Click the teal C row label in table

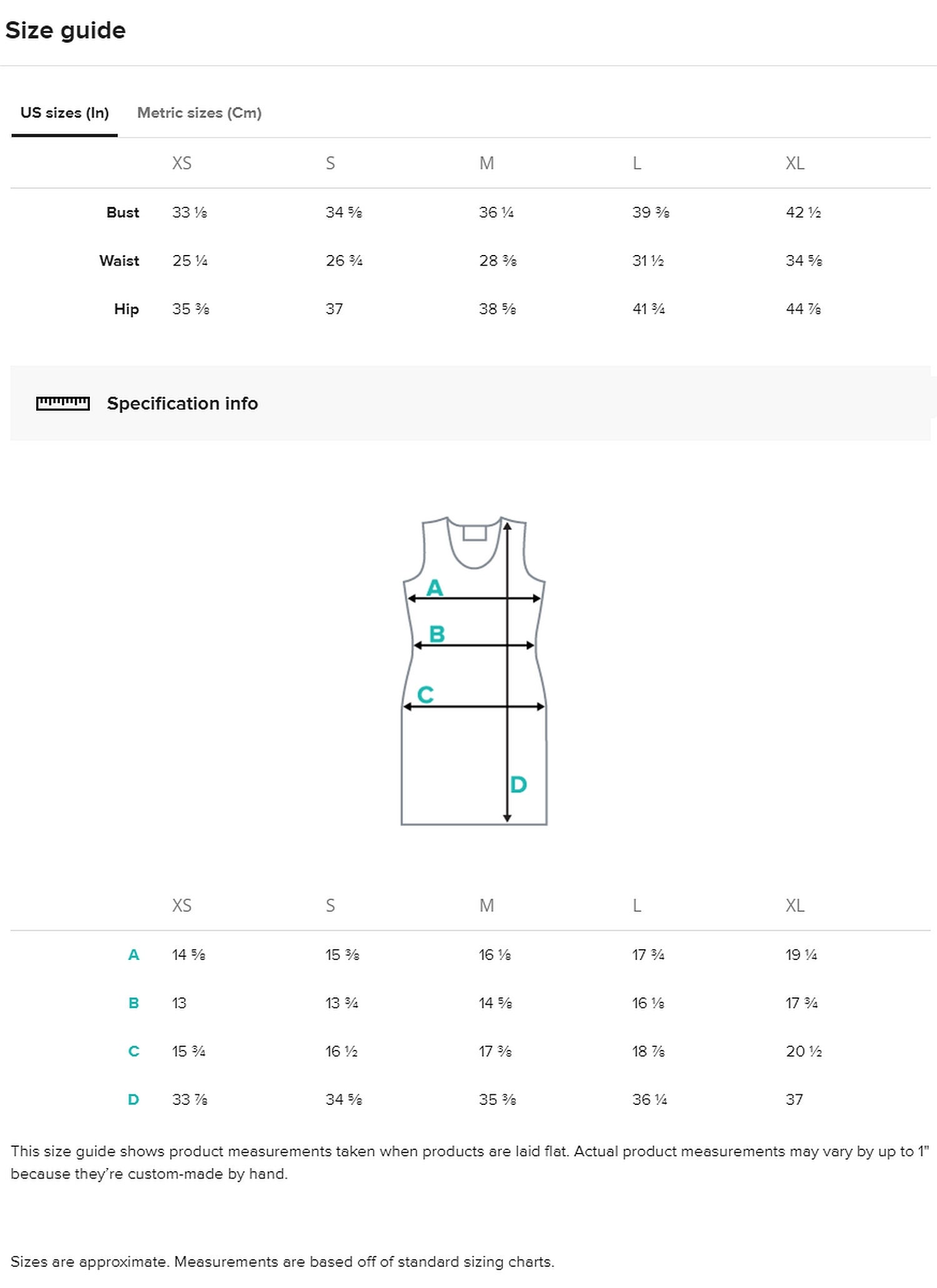pos(134,1051)
